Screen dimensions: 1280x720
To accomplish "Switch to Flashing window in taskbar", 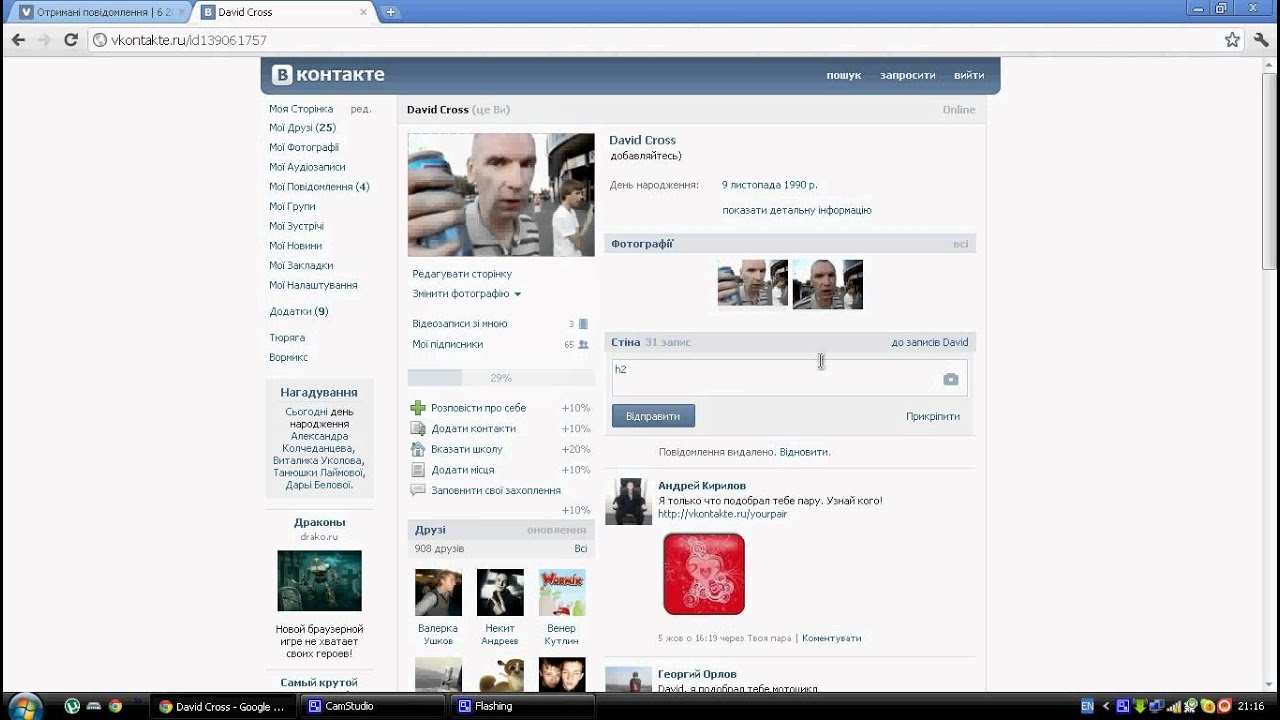I will 523,706.
